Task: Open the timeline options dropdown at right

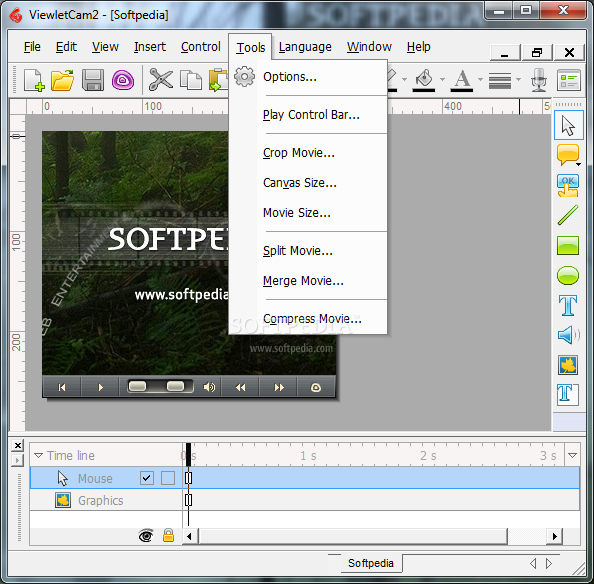Action: (x=572, y=455)
